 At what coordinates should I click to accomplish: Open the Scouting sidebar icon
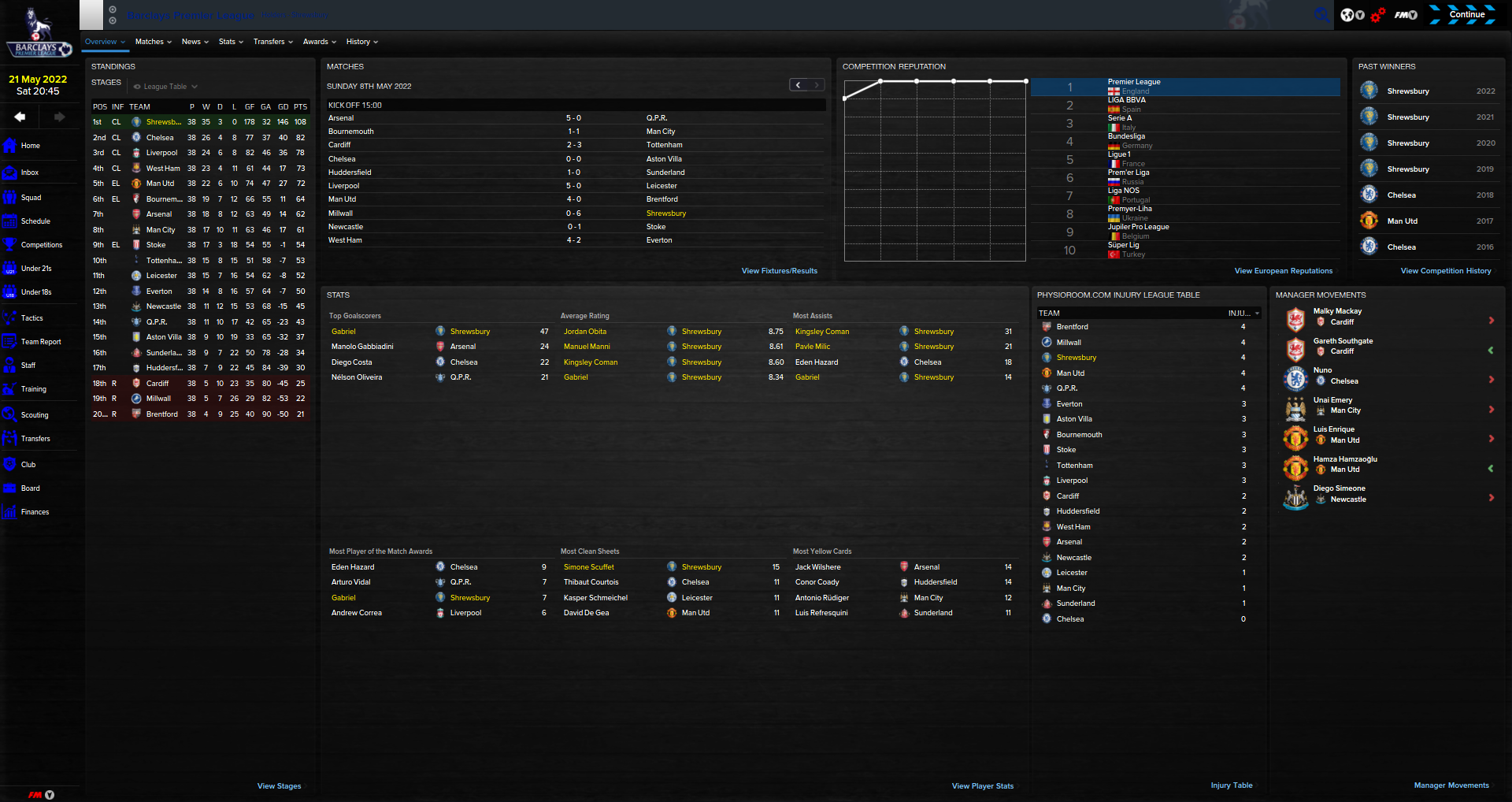pyautogui.click(x=9, y=414)
